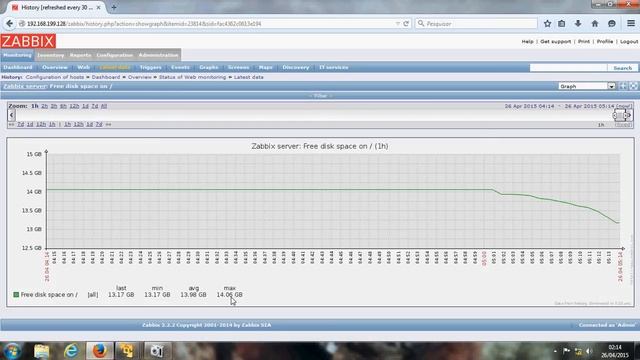Click the Zabbix search input field
Viewport: 640px width, 360px height.
click(569, 68)
